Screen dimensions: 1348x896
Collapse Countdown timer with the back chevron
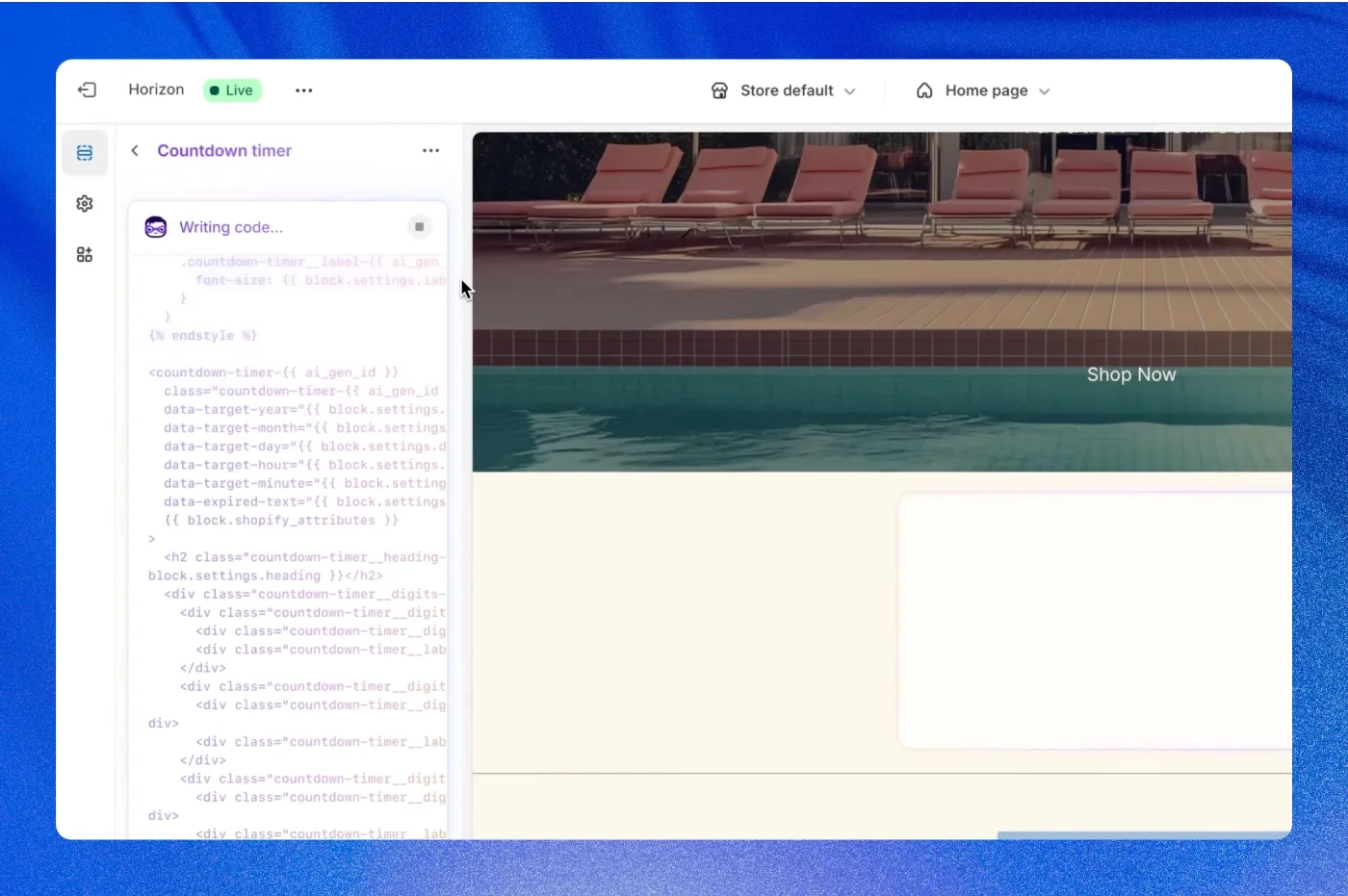tap(135, 150)
